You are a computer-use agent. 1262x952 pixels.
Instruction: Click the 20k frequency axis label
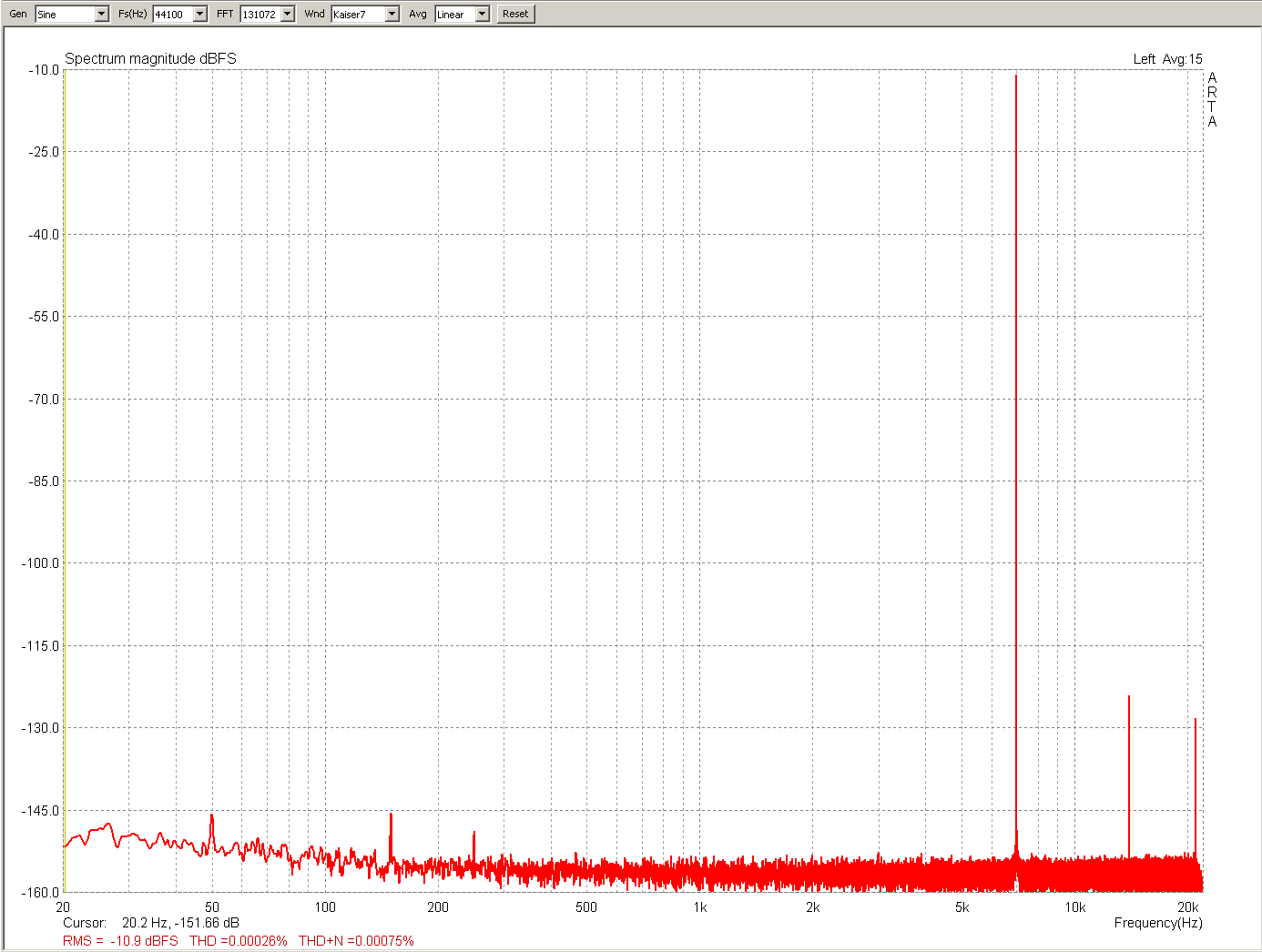pyautogui.click(x=1187, y=907)
